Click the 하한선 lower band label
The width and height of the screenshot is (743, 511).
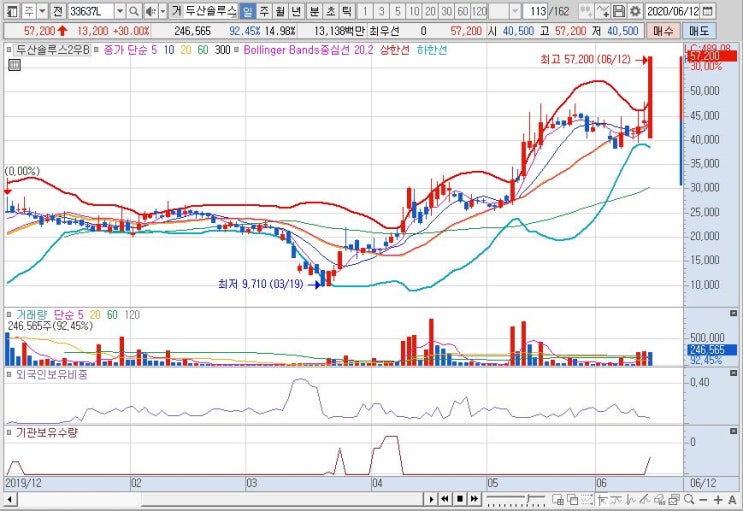click(432, 50)
